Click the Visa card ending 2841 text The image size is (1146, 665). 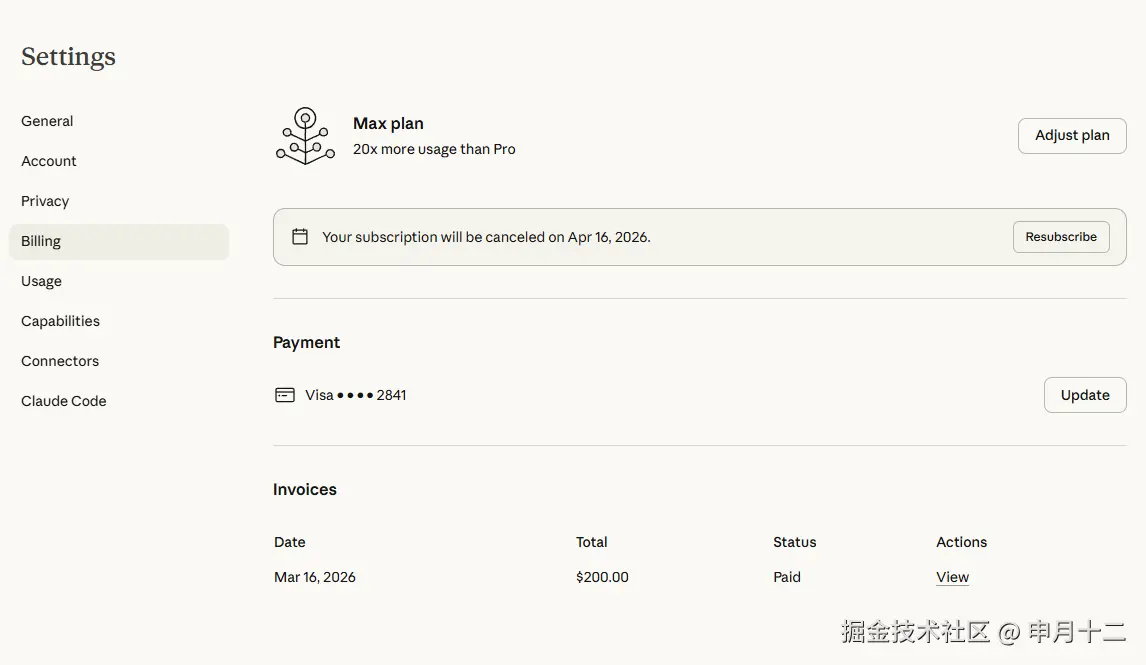click(356, 395)
